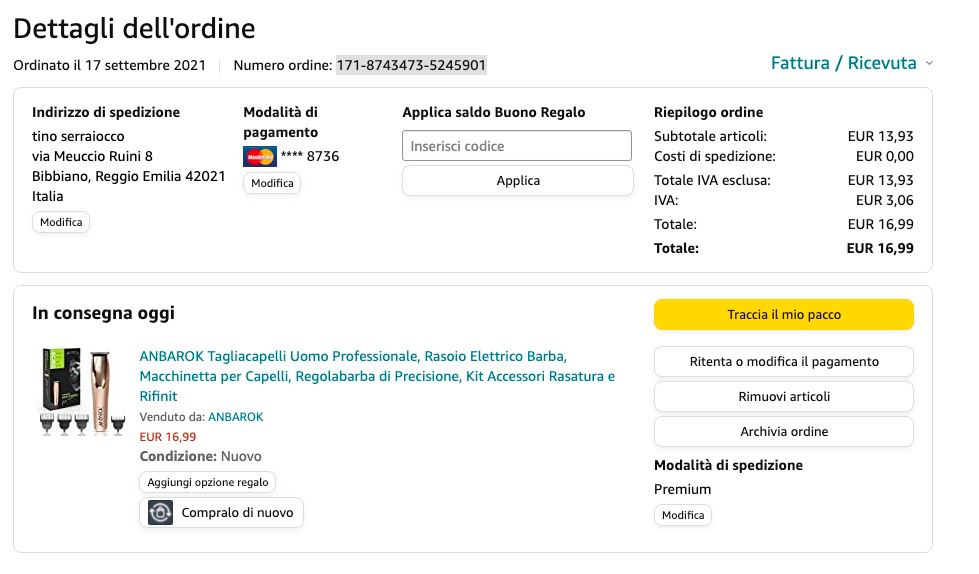Archive this order with Archivia ordine
Image resolution: width=979 pixels, height=574 pixels.
click(784, 432)
